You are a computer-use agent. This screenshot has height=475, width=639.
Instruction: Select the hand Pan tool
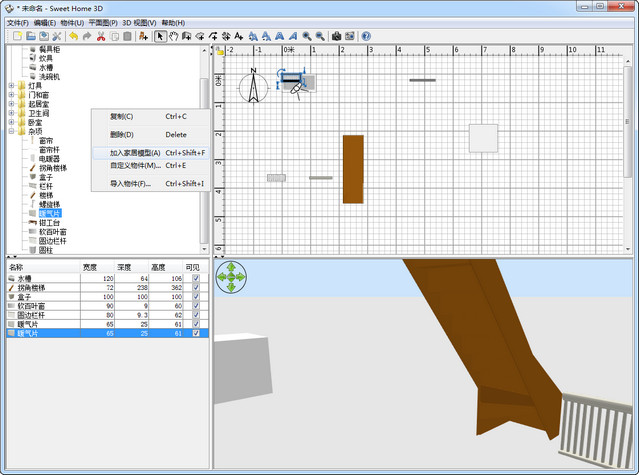click(x=174, y=36)
